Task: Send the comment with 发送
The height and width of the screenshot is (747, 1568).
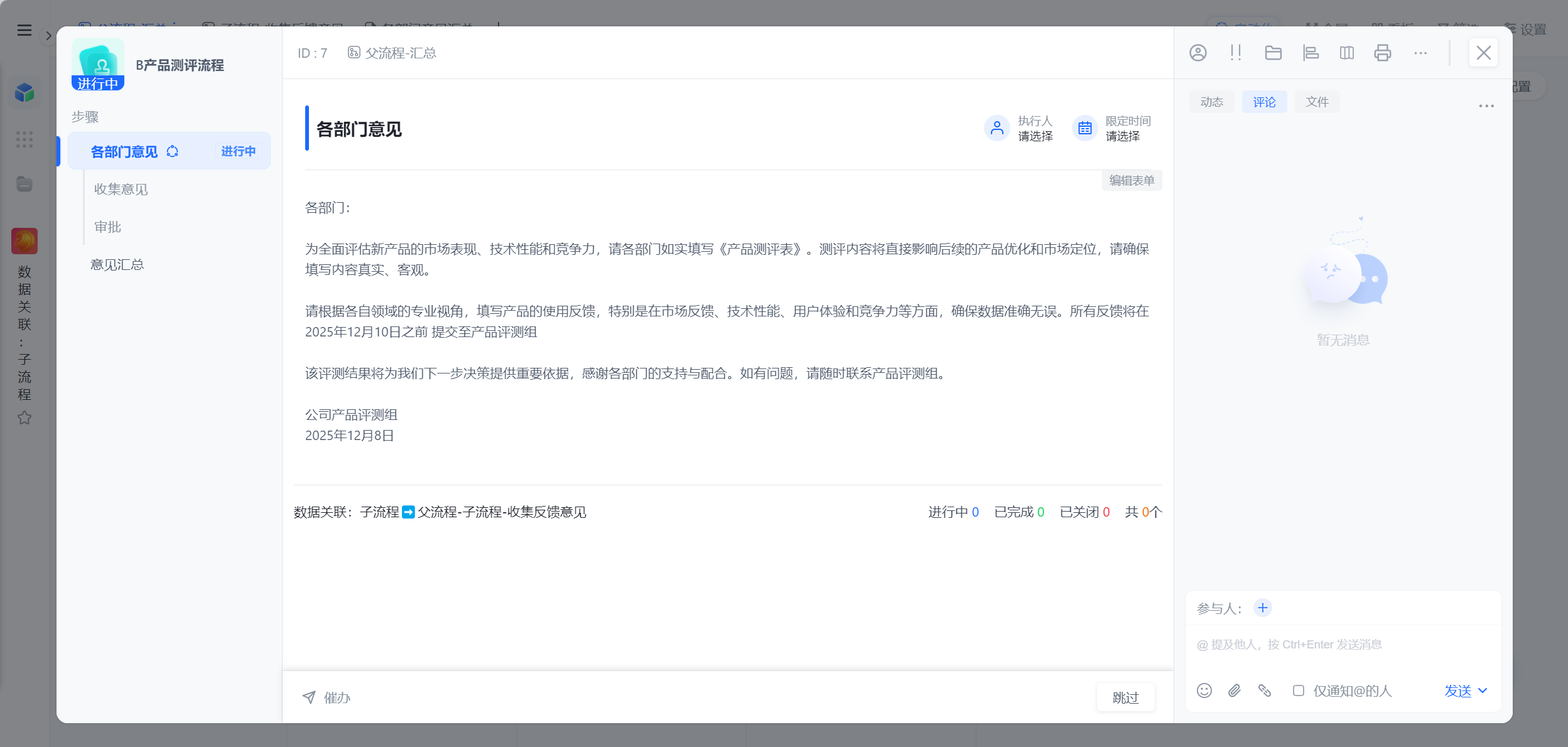Action: [1457, 691]
